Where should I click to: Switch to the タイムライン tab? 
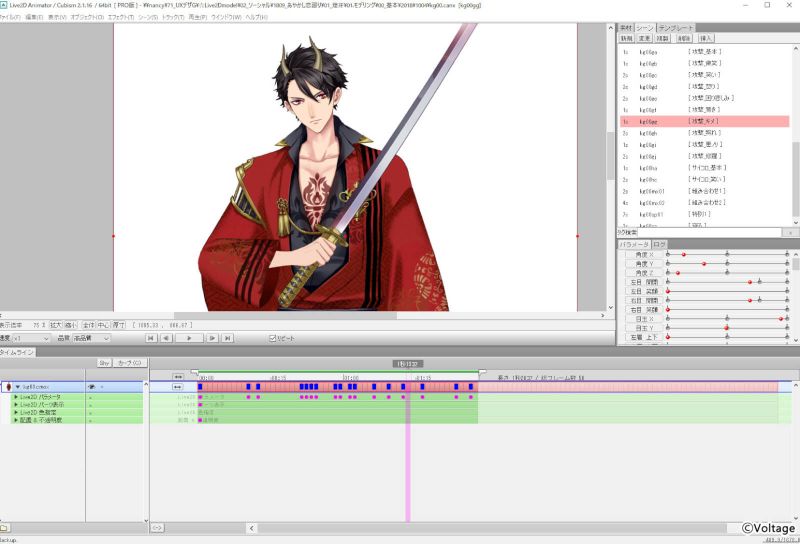tap(17, 352)
